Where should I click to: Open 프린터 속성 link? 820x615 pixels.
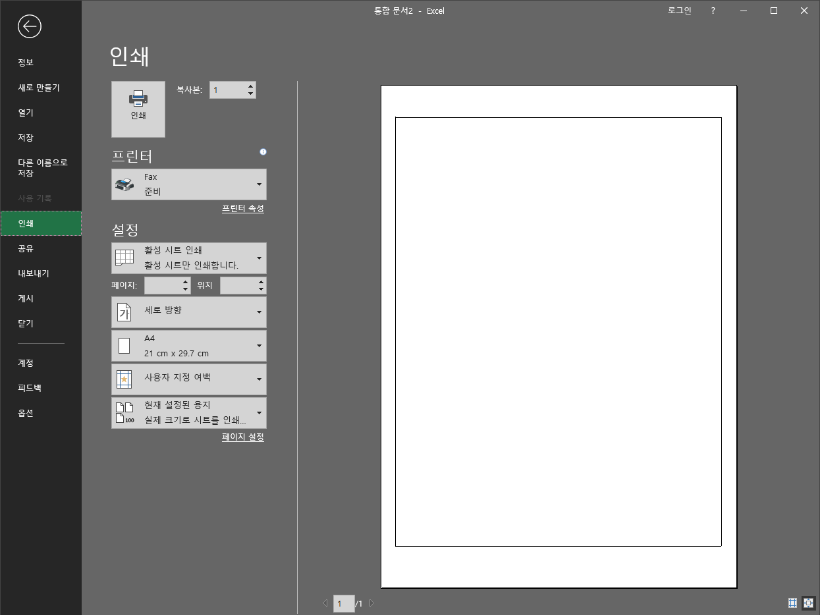tap(243, 208)
